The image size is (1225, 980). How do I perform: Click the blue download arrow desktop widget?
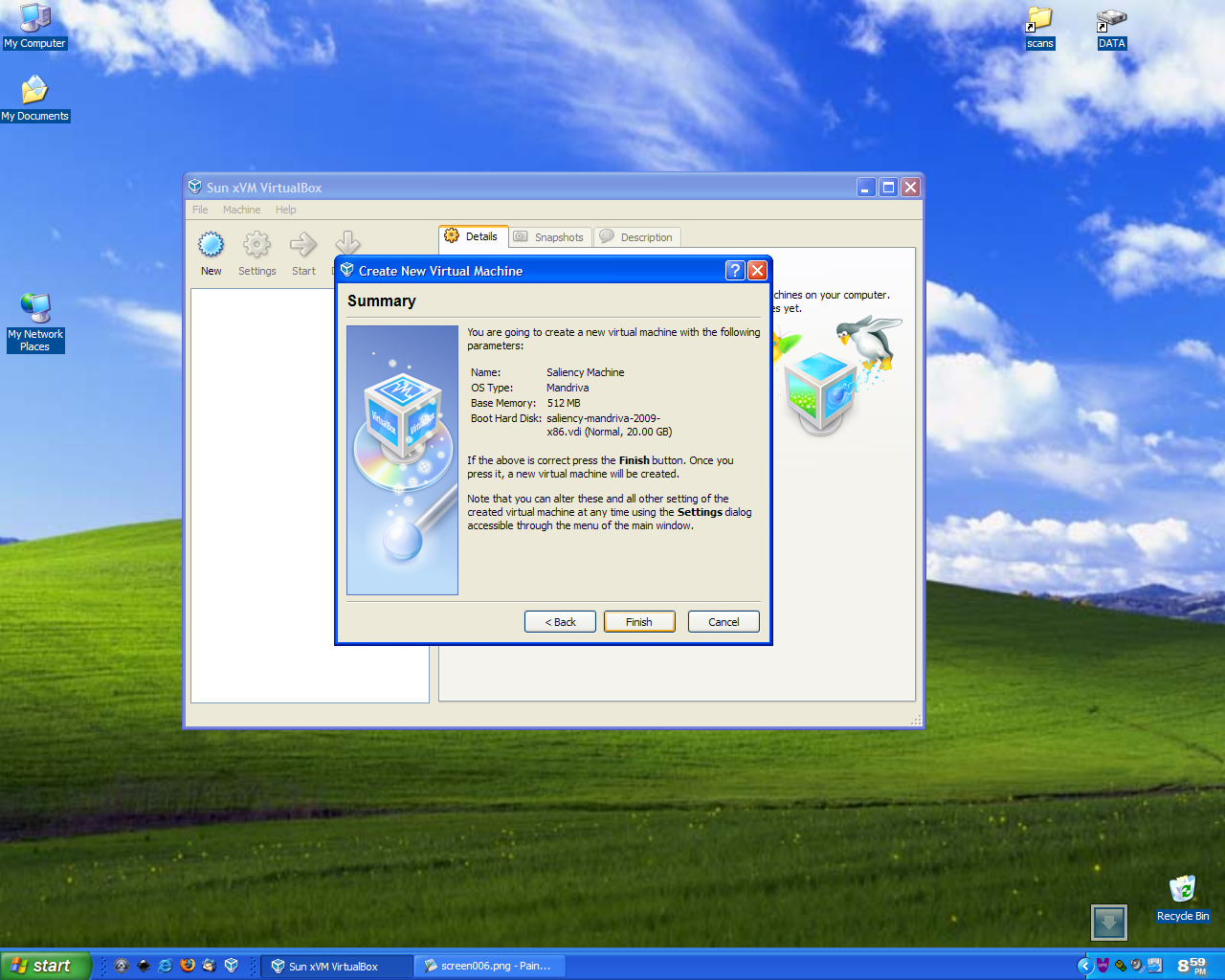tap(1109, 923)
